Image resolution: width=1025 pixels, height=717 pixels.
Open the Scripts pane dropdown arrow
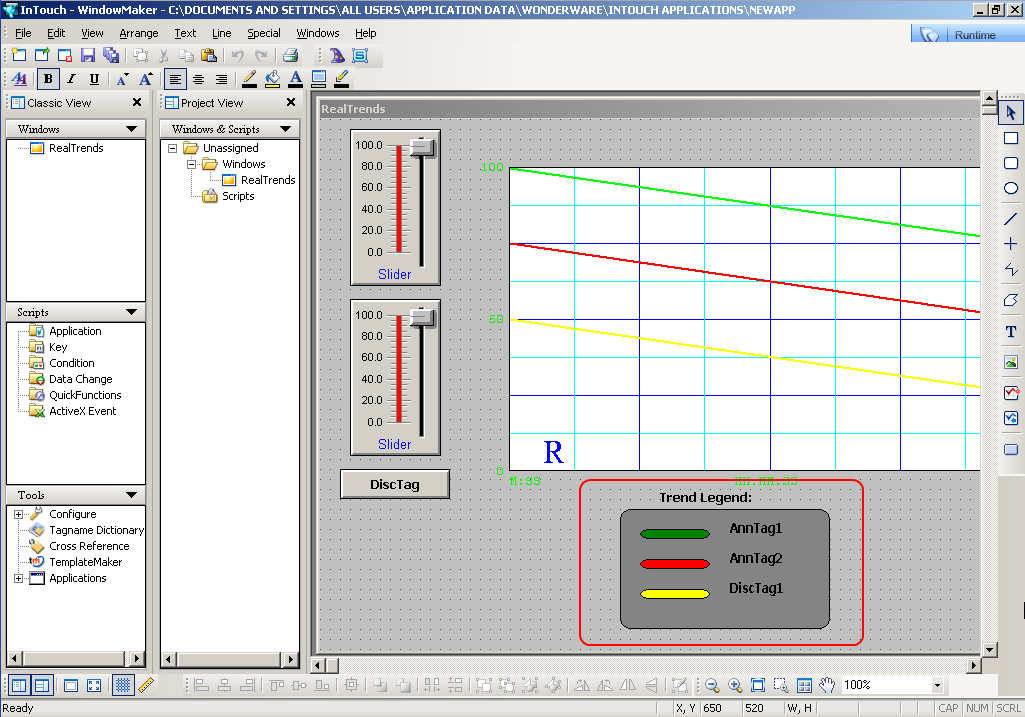(131, 312)
